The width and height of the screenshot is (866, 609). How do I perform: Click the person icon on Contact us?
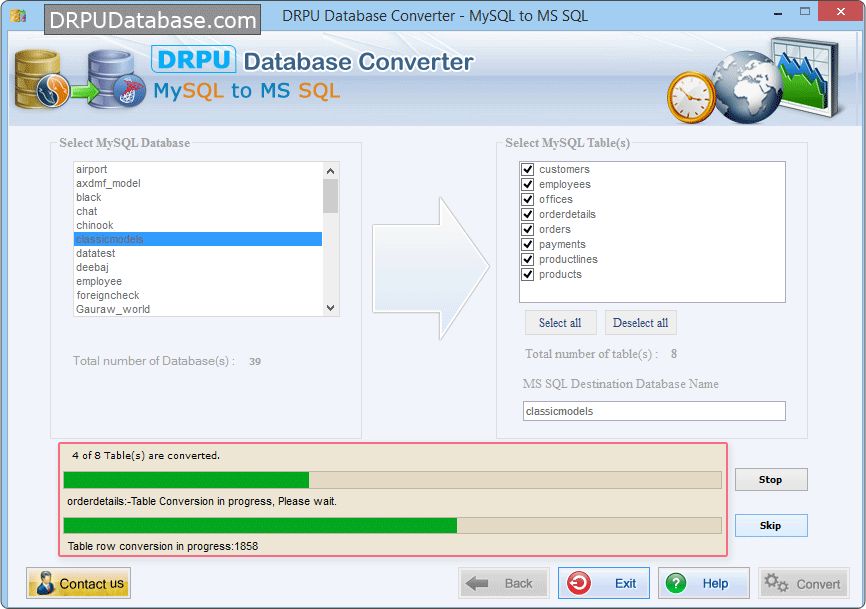[x=45, y=583]
